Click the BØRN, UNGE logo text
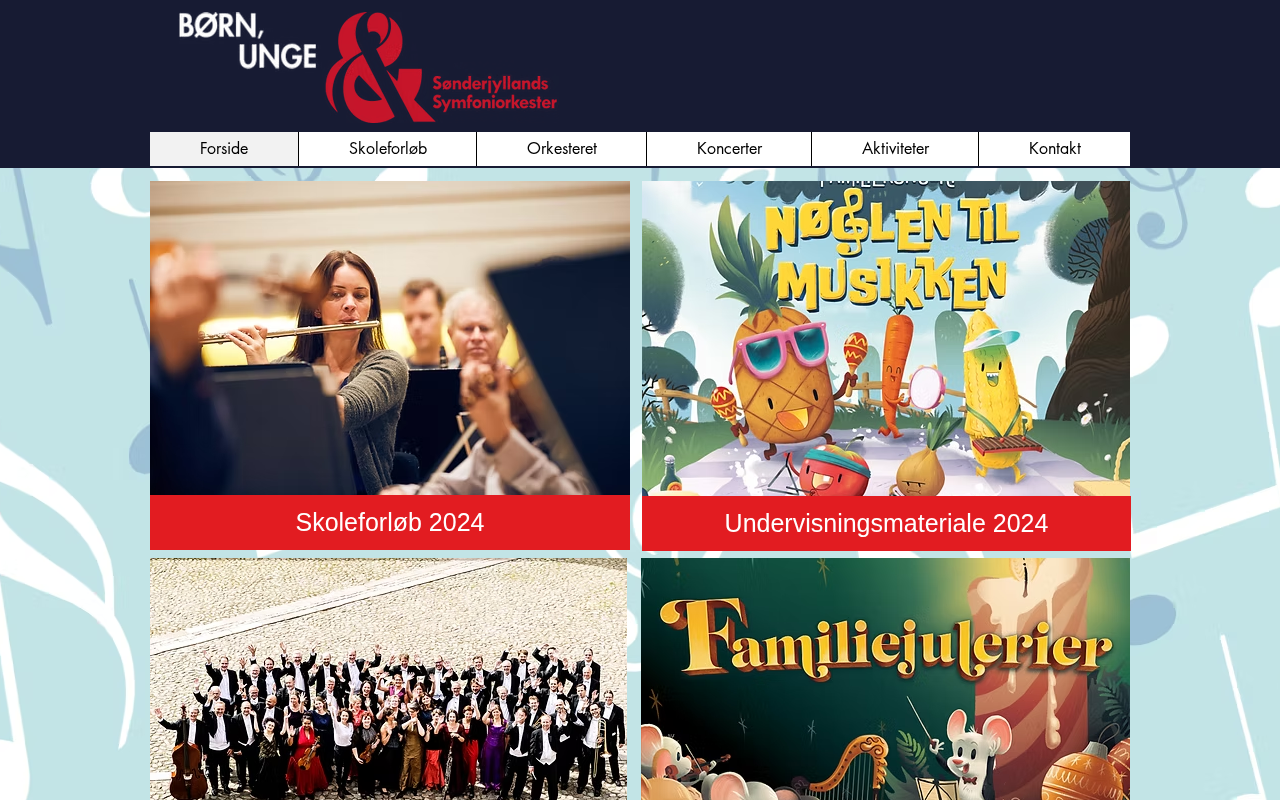The width and height of the screenshot is (1280, 800). pos(247,40)
